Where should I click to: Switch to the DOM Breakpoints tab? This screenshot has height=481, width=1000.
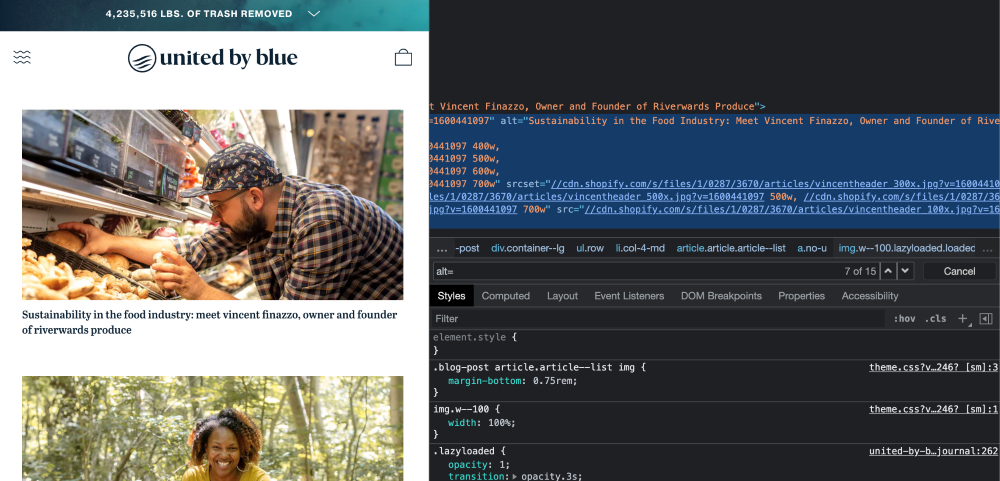[721, 296]
